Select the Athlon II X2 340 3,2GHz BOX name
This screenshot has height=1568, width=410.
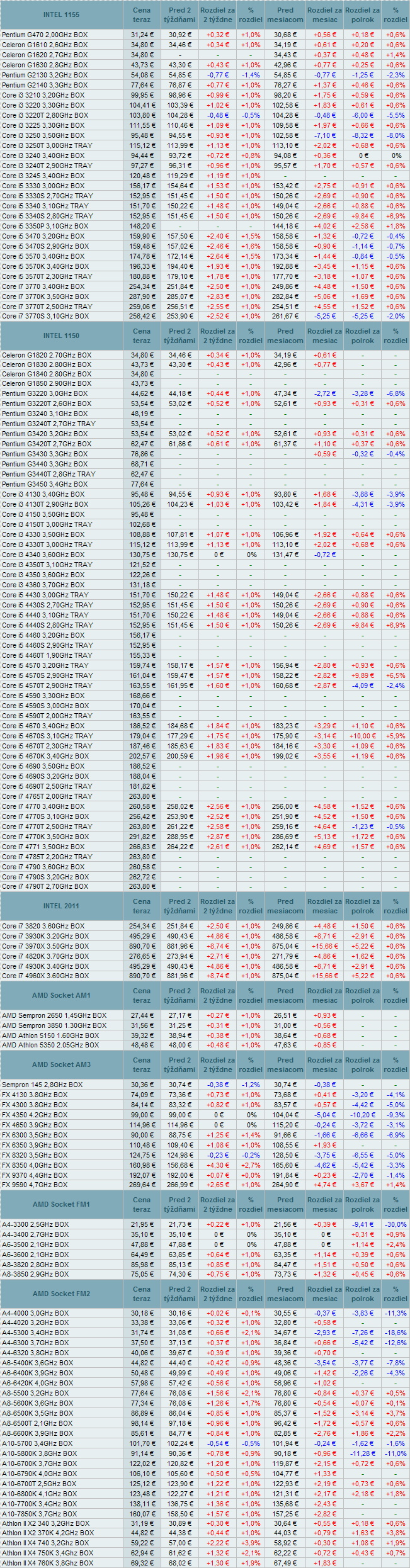coord(47,1523)
